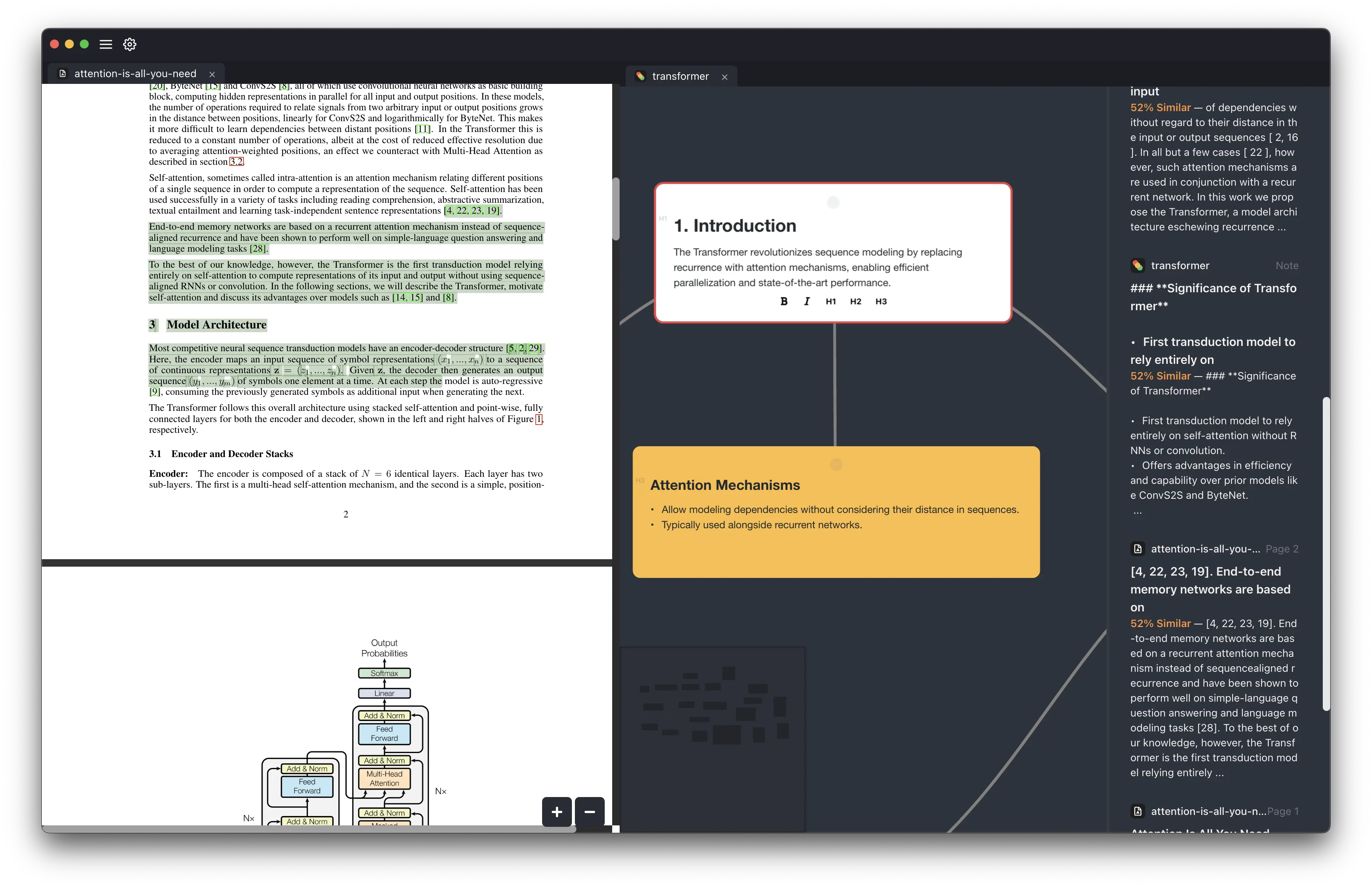Switch to the attention-is-all-you-need tab
Image resolution: width=1372 pixels, height=888 pixels.
click(x=135, y=74)
